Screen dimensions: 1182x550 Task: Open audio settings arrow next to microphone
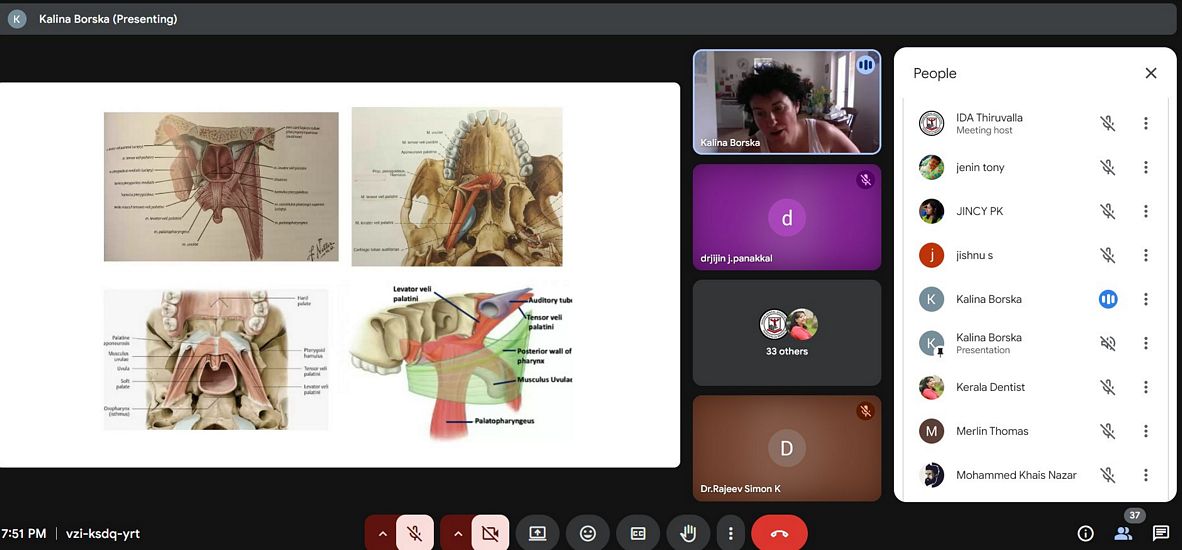click(x=382, y=533)
